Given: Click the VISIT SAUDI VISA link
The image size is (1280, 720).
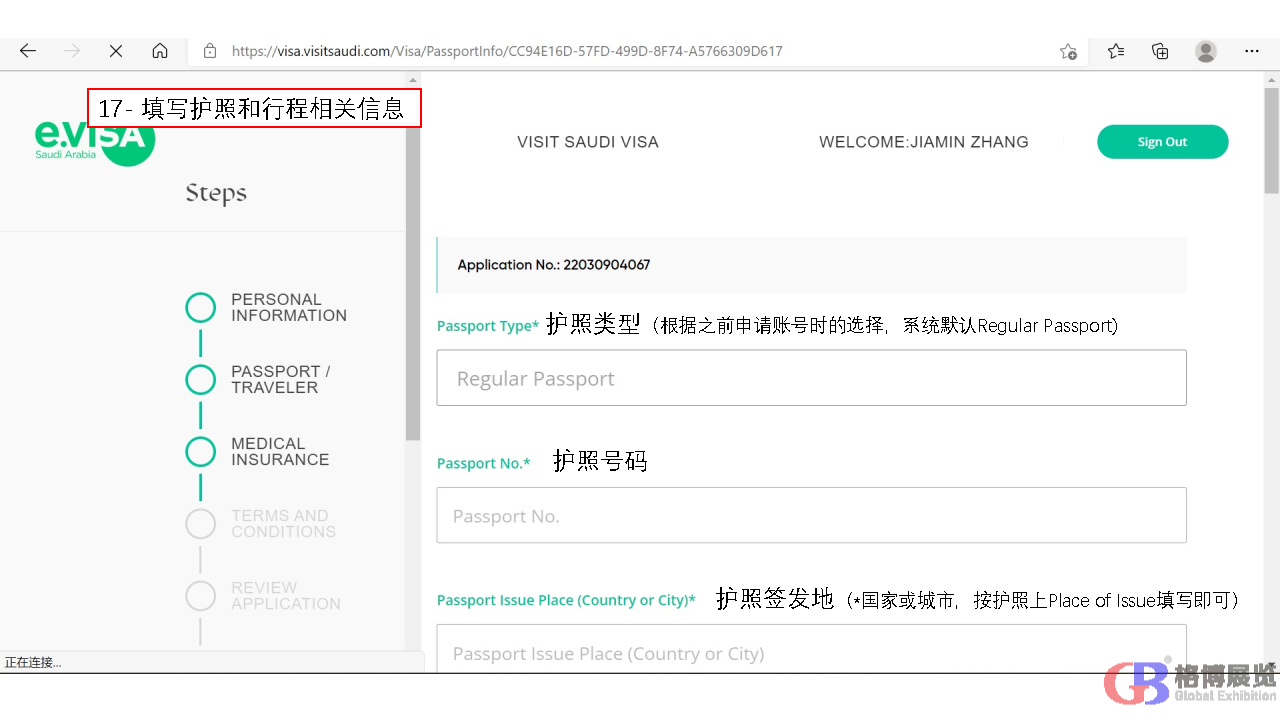Looking at the screenshot, I should click(588, 142).
